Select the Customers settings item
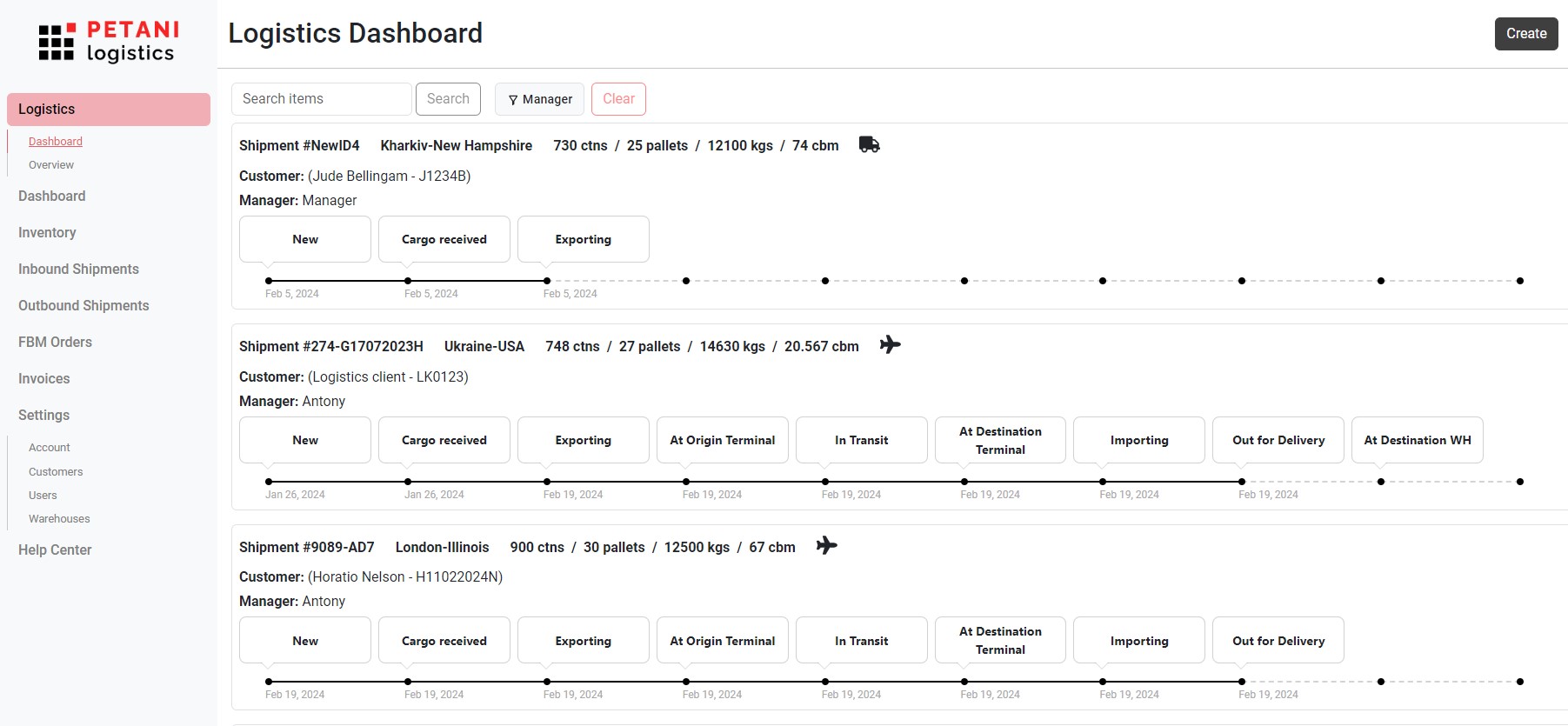Screen dimensions: 1568x726 56,472
